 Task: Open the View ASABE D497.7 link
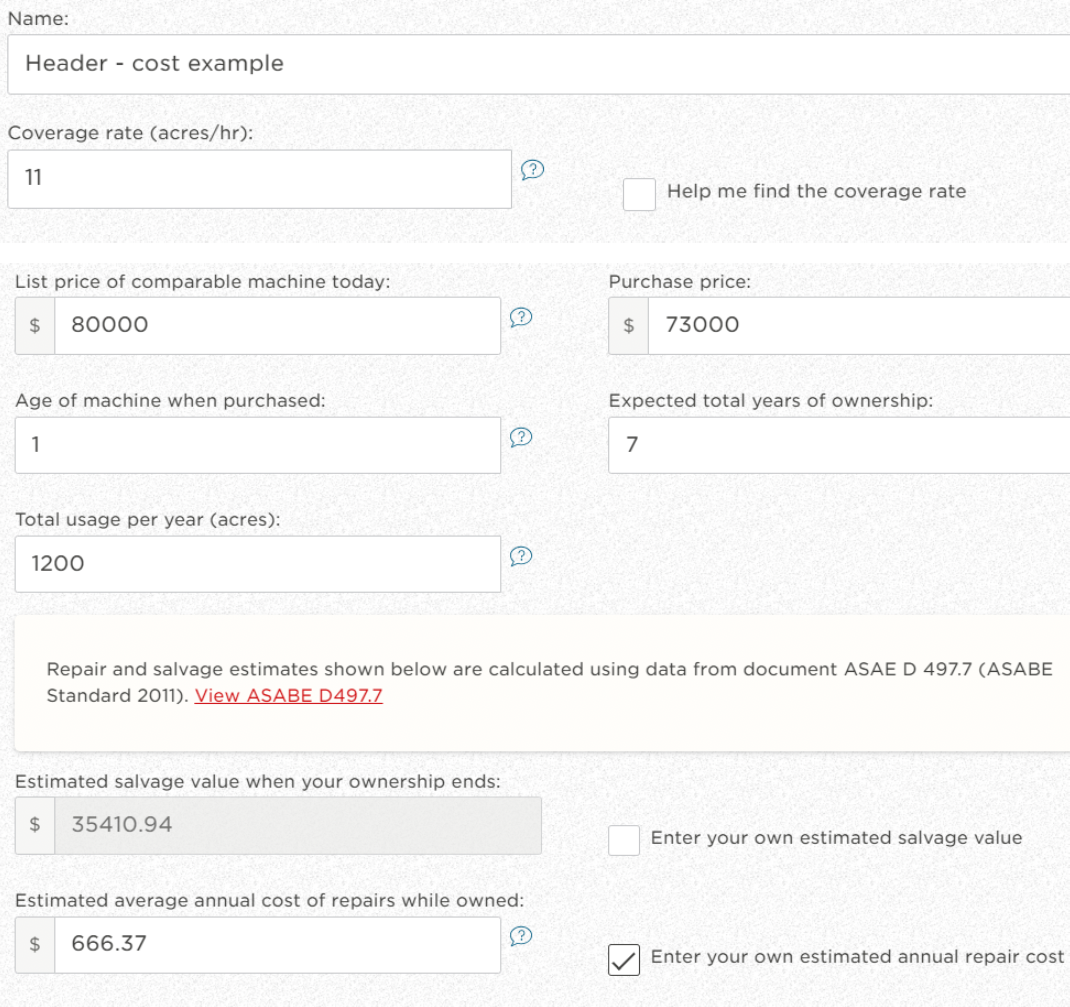pos(288,696)
